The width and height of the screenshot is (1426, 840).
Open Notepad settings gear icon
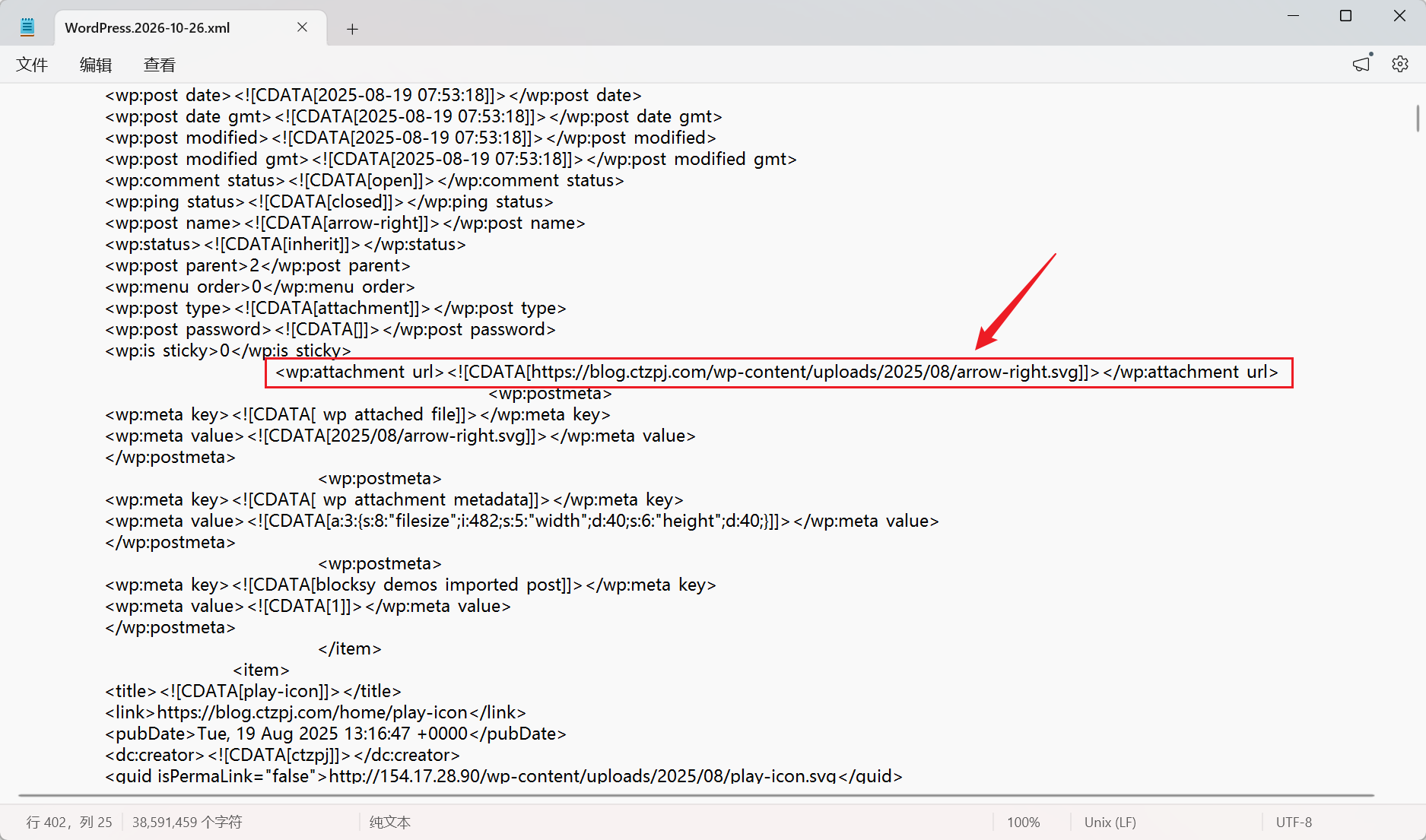coord(1400,64)
